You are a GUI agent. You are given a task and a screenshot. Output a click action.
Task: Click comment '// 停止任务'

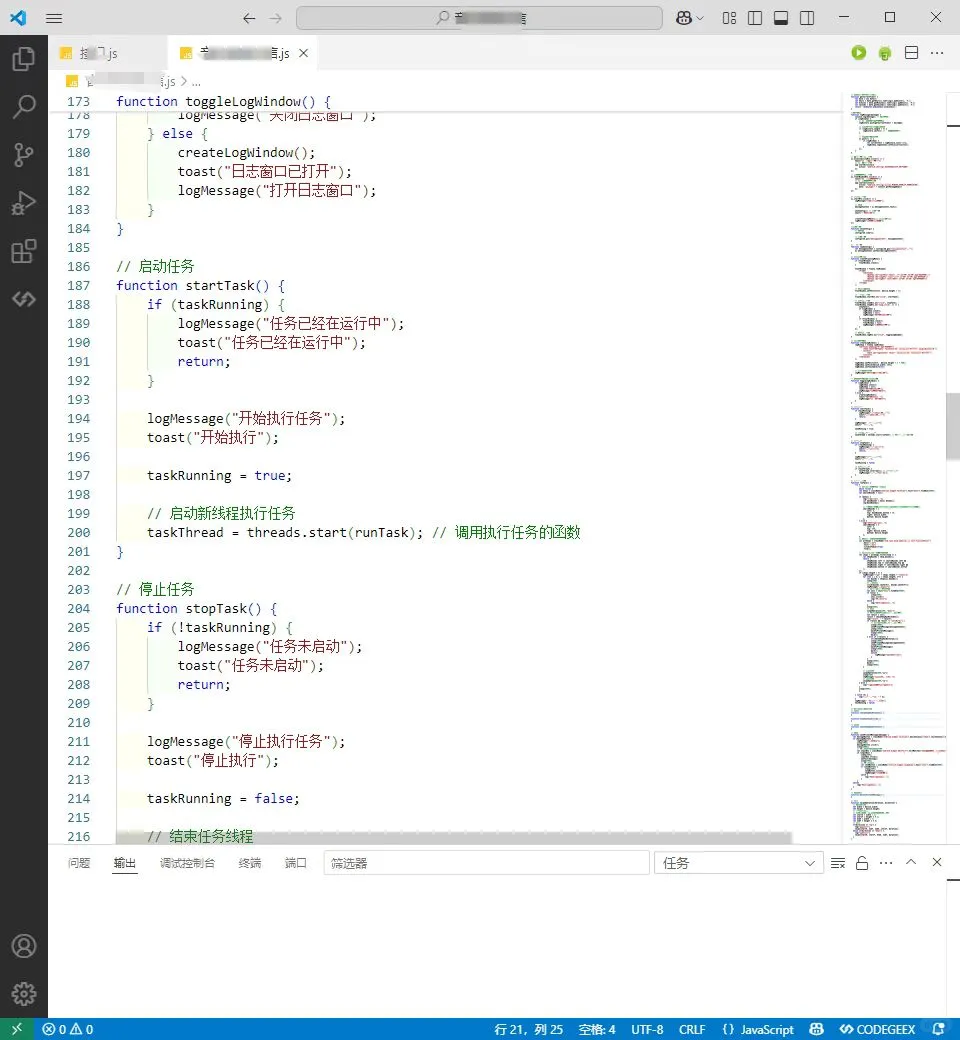pyautogui.click(x=155, y=589)
